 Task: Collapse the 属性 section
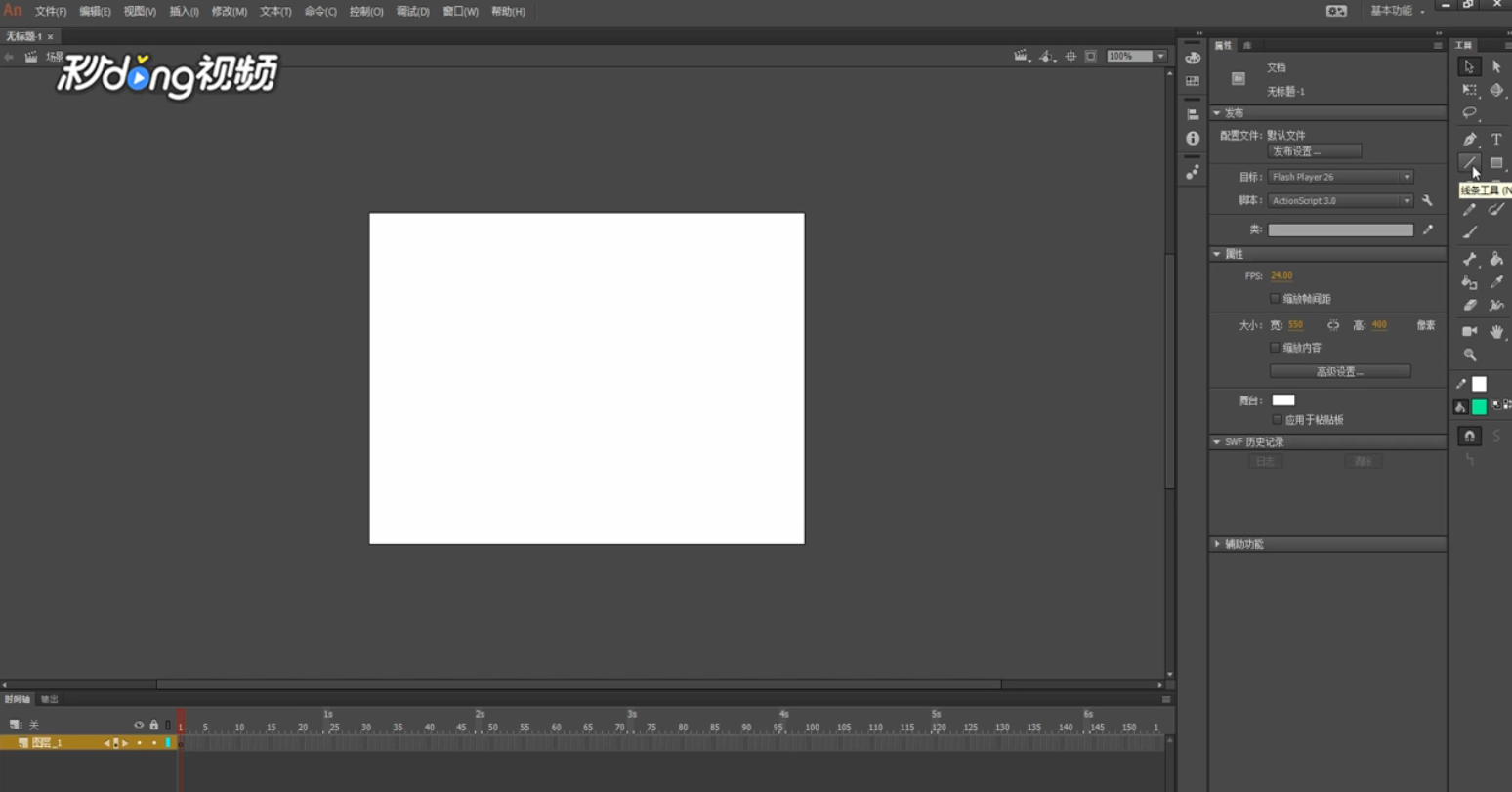(1217, 254)
